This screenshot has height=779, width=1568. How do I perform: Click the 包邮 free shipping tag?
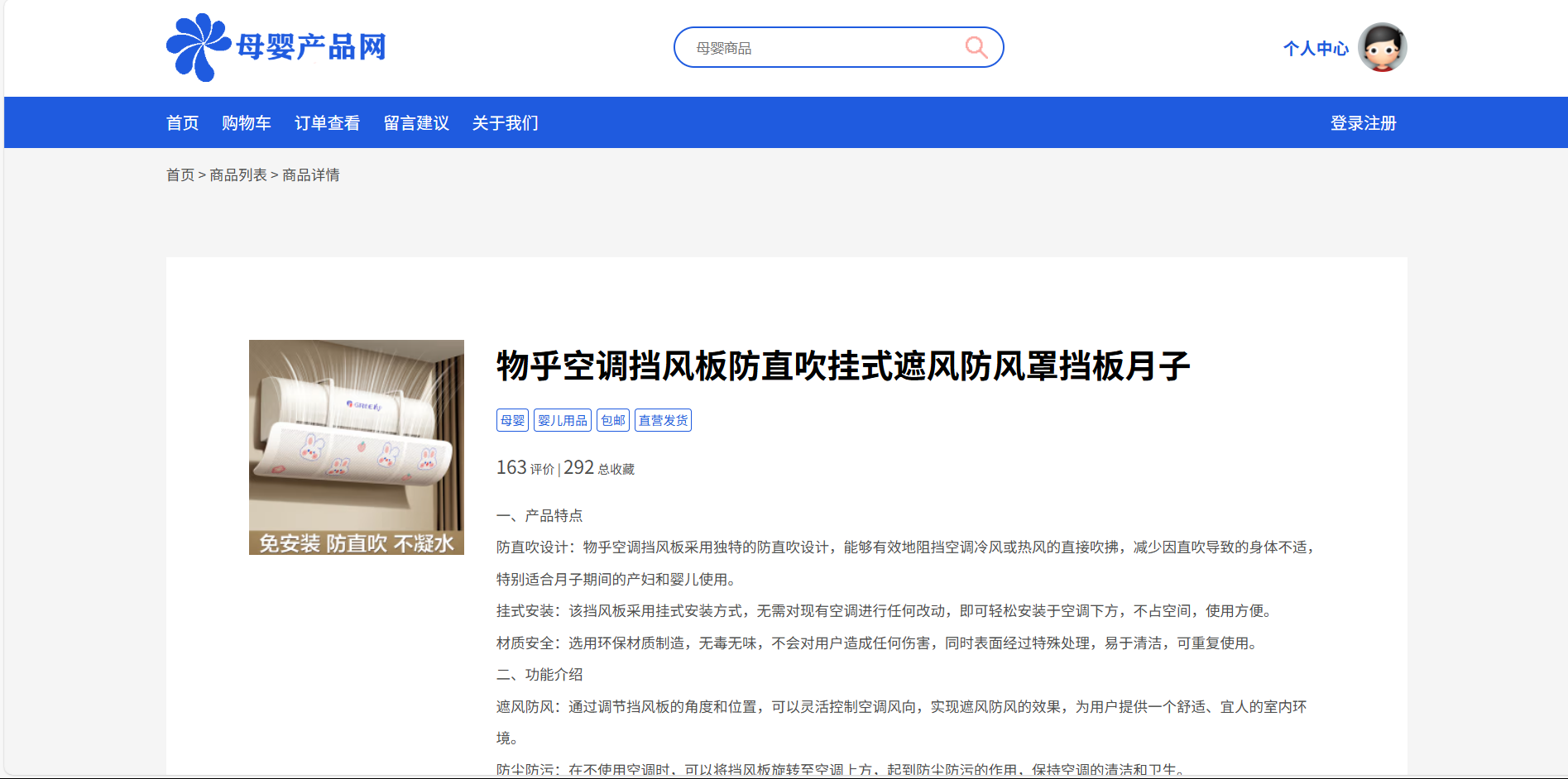(613, 420)
